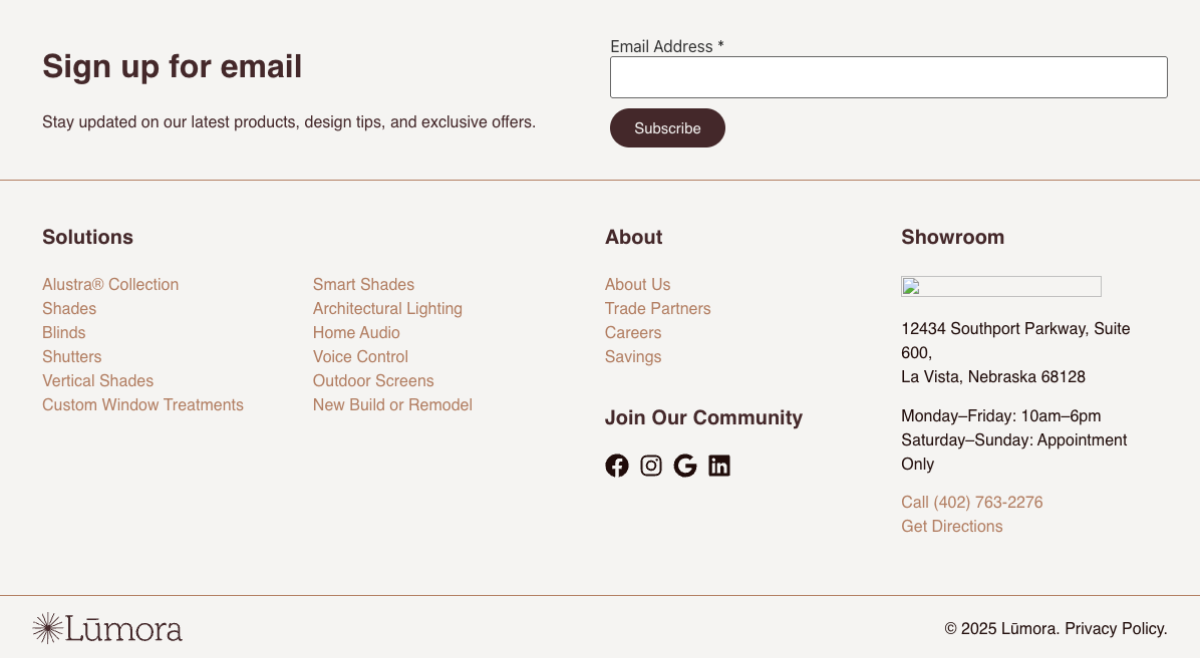Go to New Build or Remodel
This screenshot has height=658, width=1200.
tap(392, 405)
